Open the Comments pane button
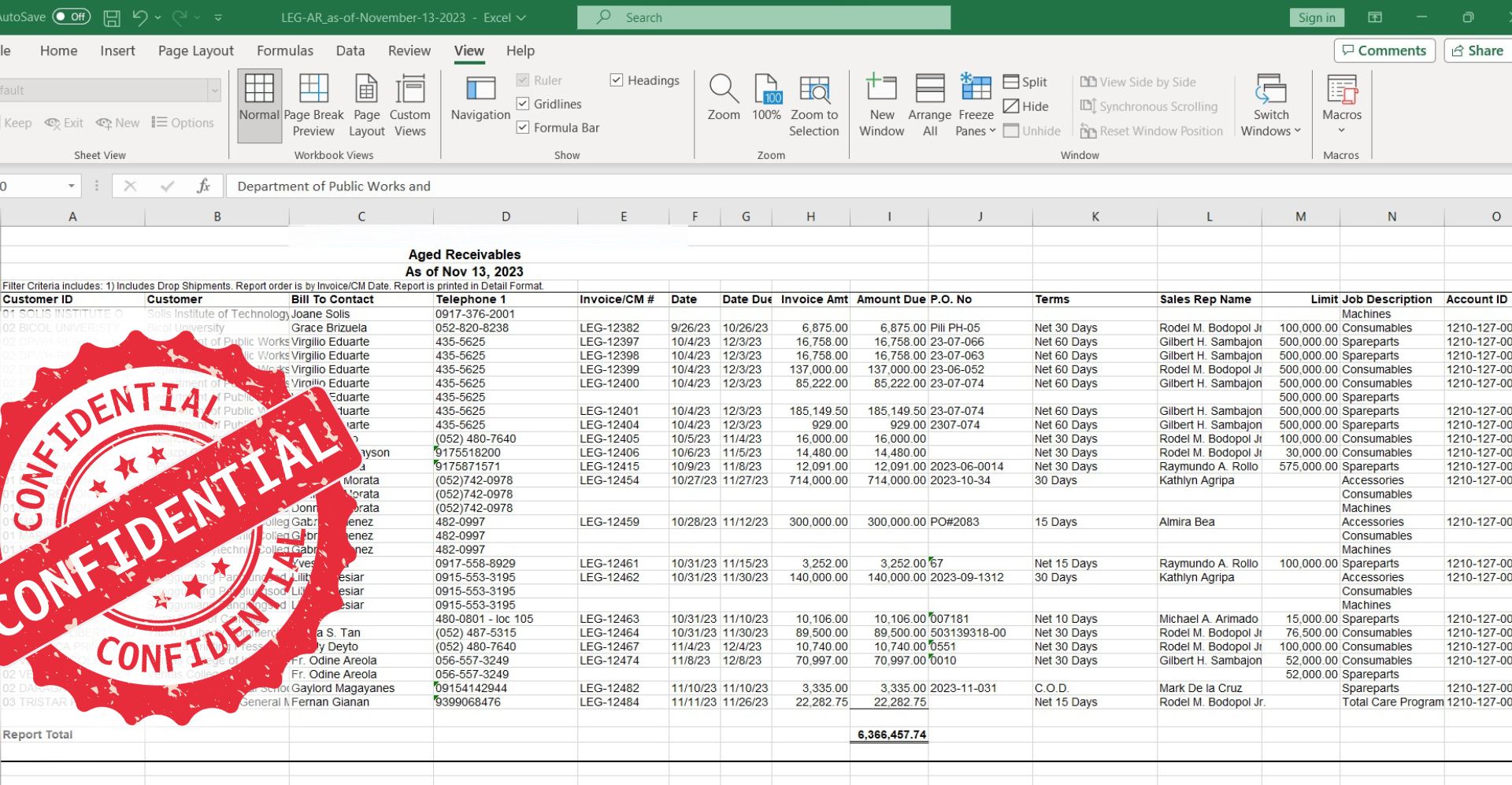 [x=1384, y=50]
